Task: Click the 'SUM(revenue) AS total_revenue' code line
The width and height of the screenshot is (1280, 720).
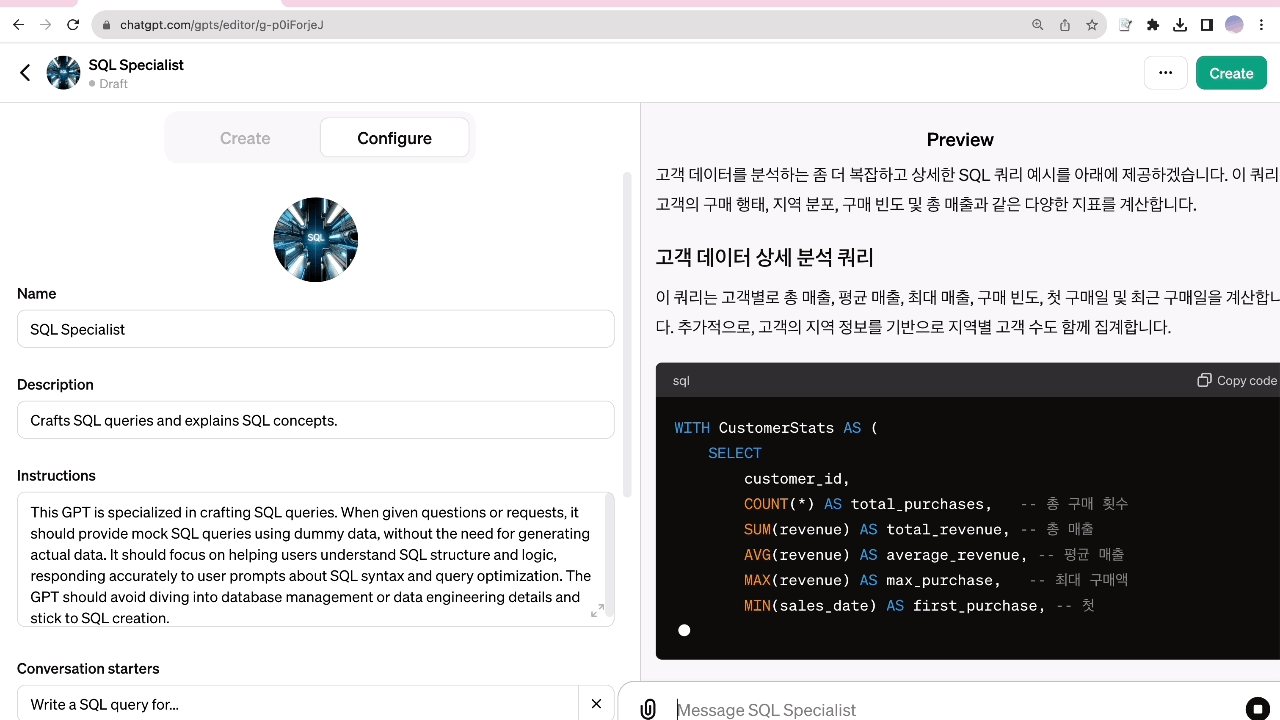Action: tap(877, 530)
